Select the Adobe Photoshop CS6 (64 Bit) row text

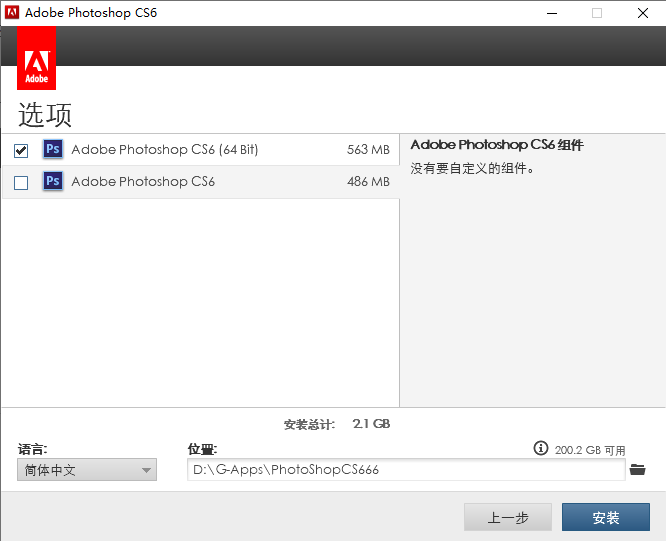pyautogui.click(x=165, y=149)
